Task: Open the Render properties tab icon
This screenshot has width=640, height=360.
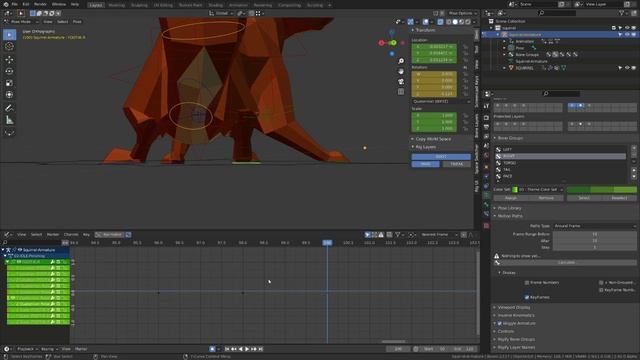Action: (x=486, y=118)
